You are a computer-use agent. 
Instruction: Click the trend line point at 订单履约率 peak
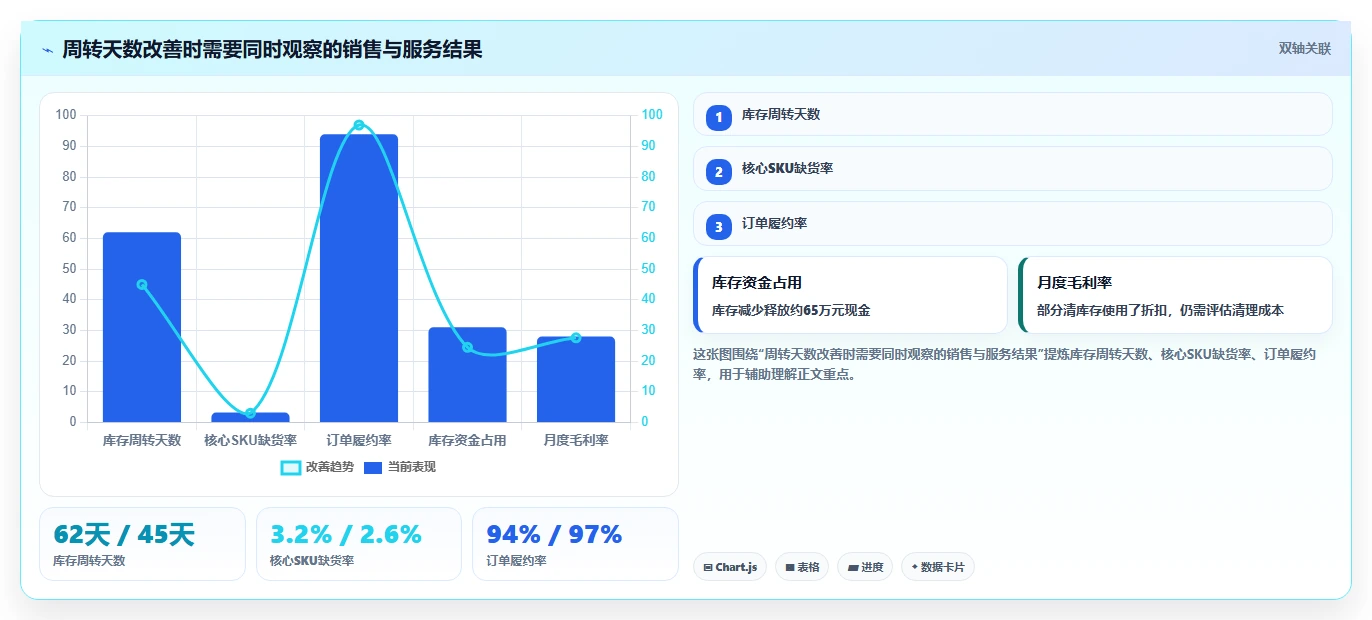point(359,125)
